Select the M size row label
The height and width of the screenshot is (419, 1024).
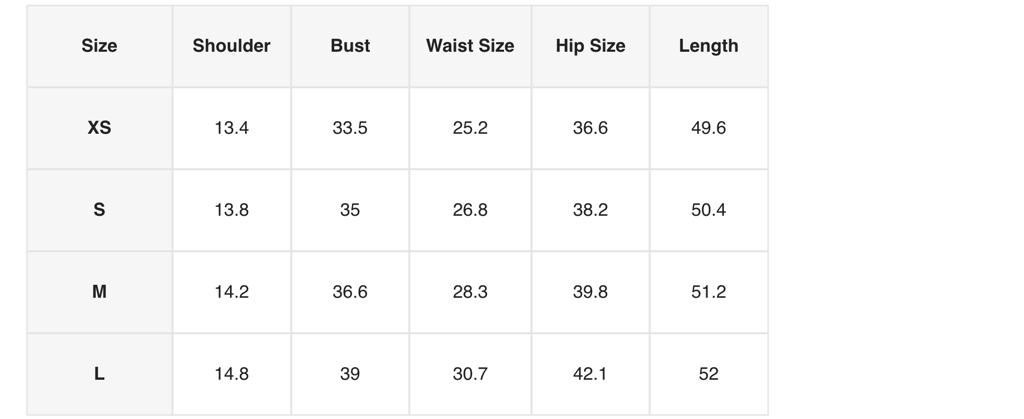click(99, 292)
